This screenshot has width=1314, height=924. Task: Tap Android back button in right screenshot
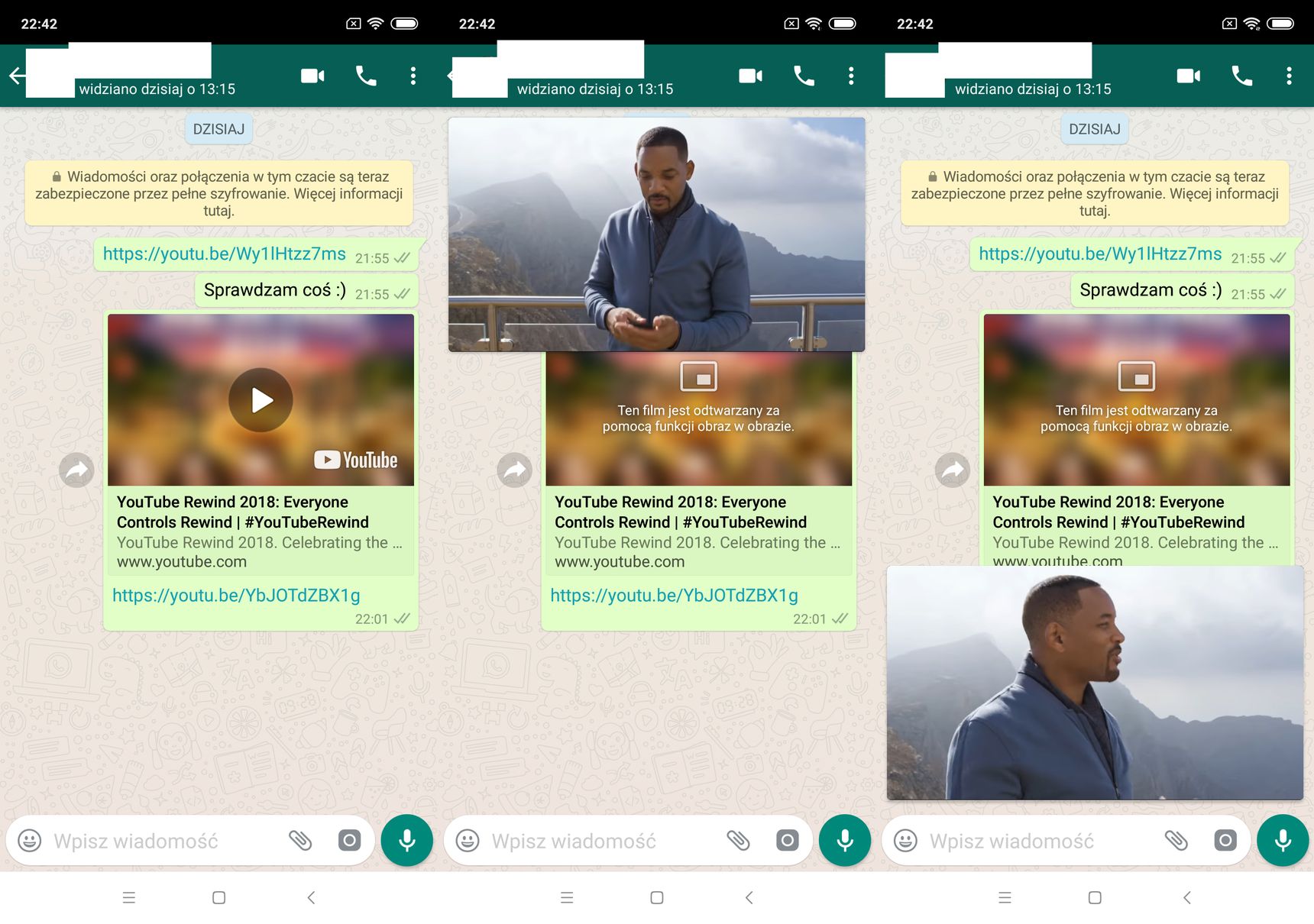[x=1187, y=897]
